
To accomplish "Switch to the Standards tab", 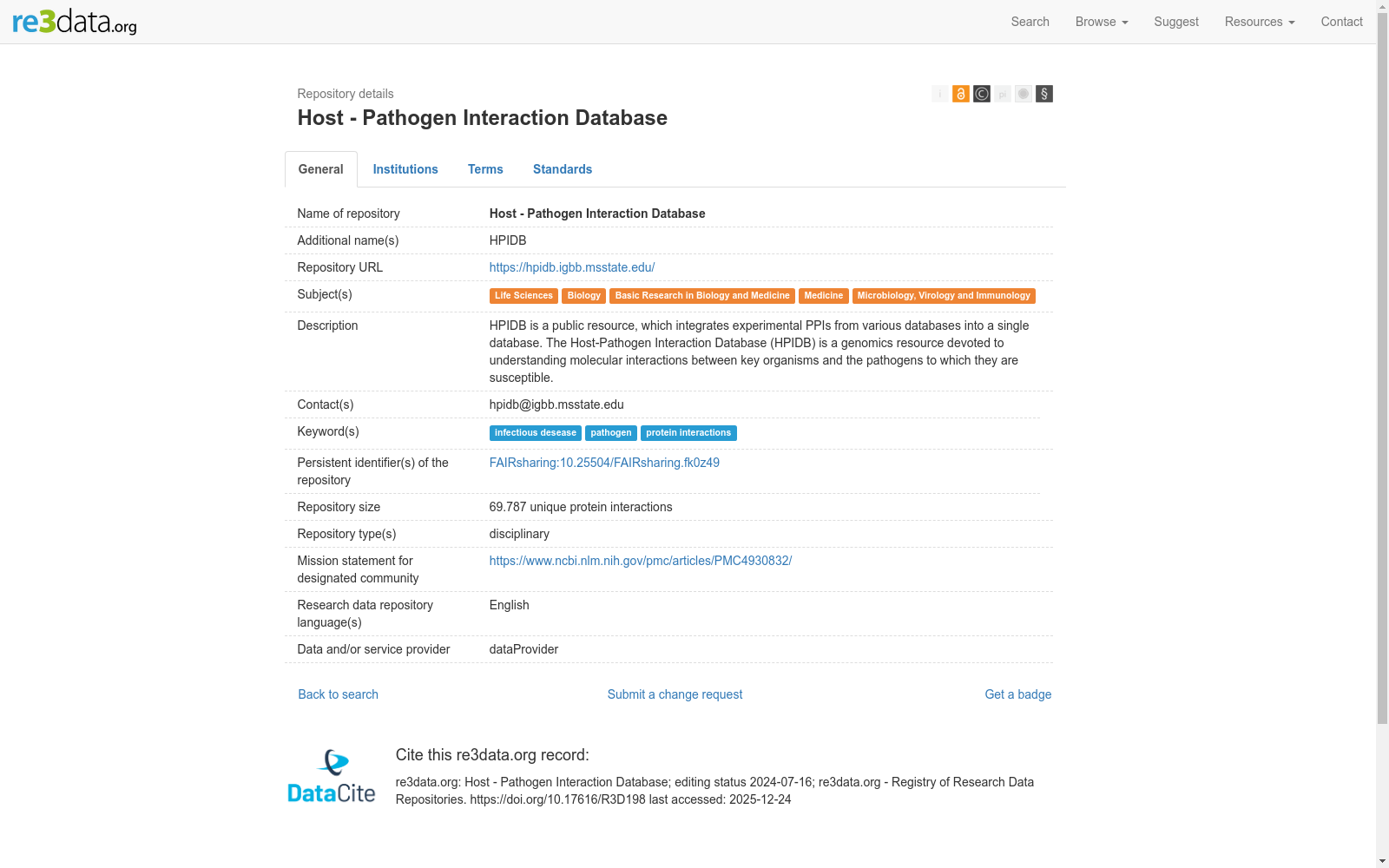I will click(563, 169).
